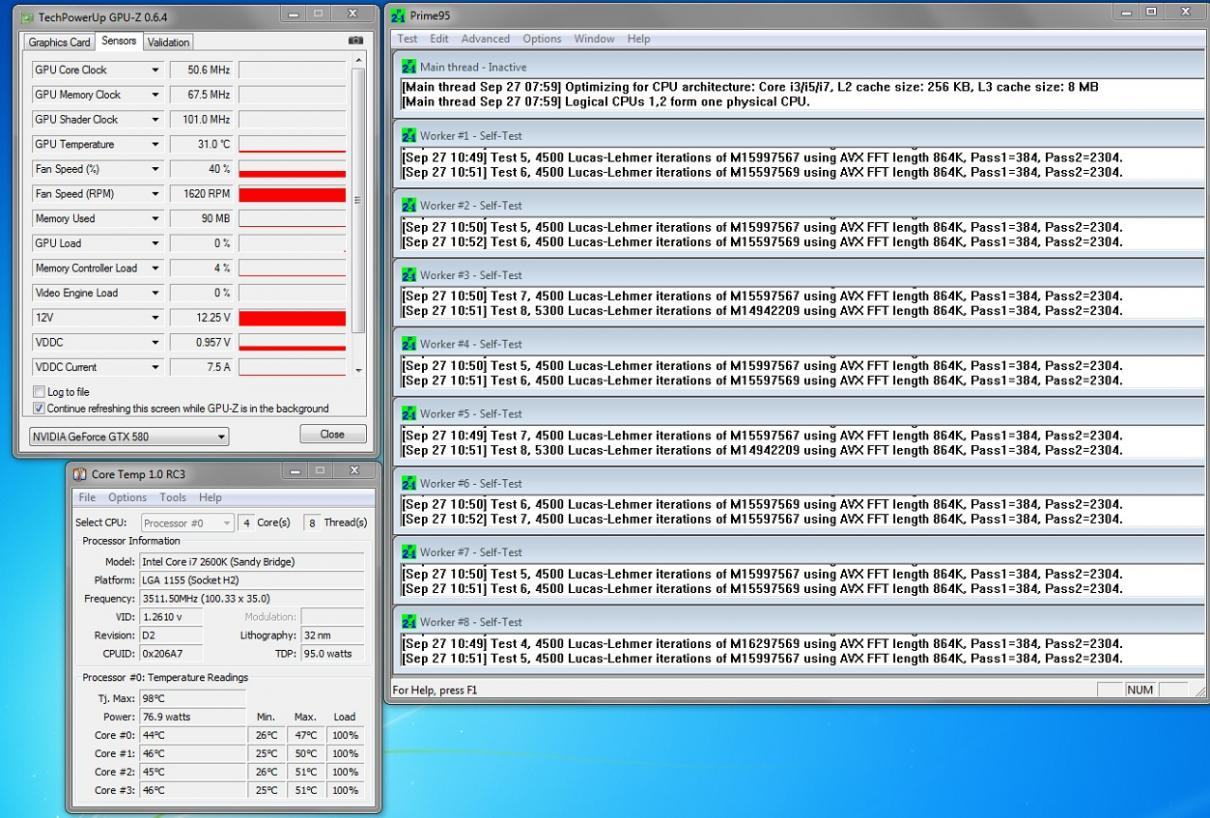Viewport: 1210px width, 818px height.
Task: Click the Frequency field 3511.50MHz
Action: pos(251,598)
